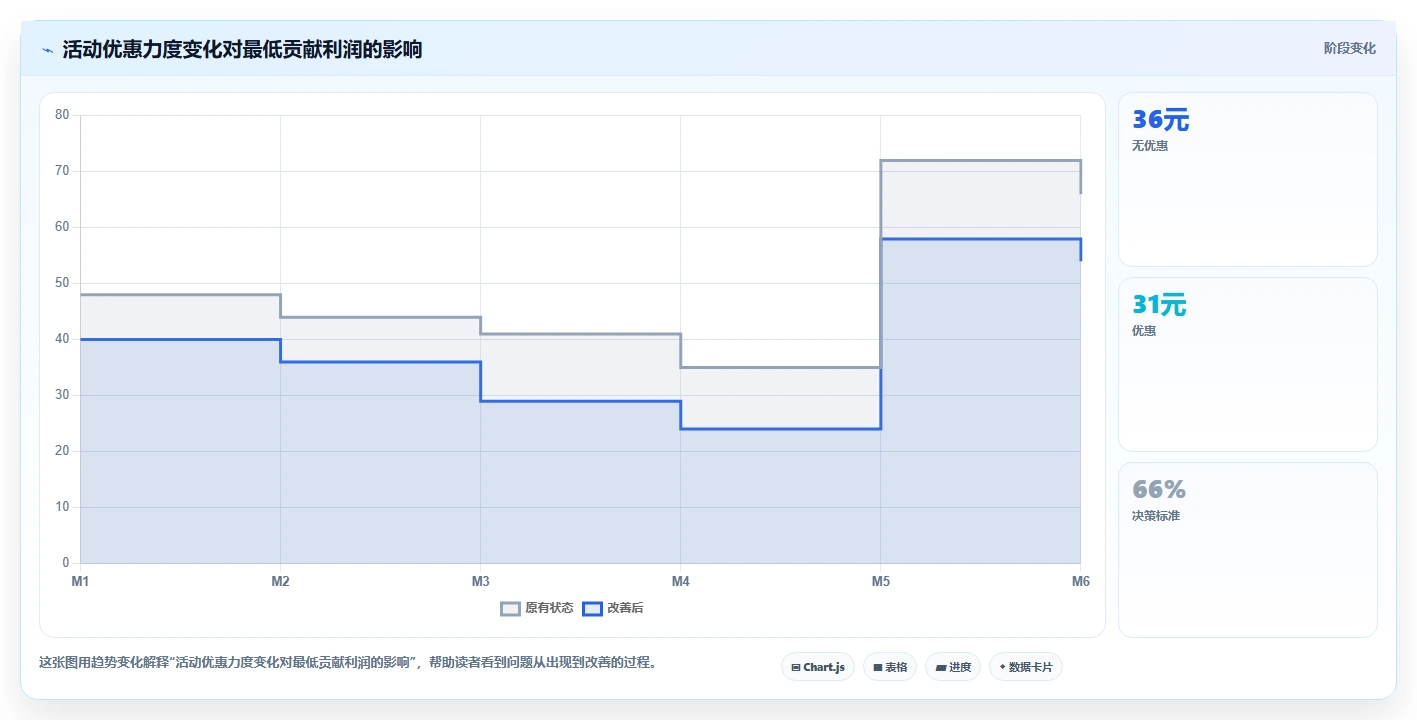Image resolution: width=1417 pixels, height=720 pixels.
Task: Click the 31元 value text
Action: [1159, 305]
